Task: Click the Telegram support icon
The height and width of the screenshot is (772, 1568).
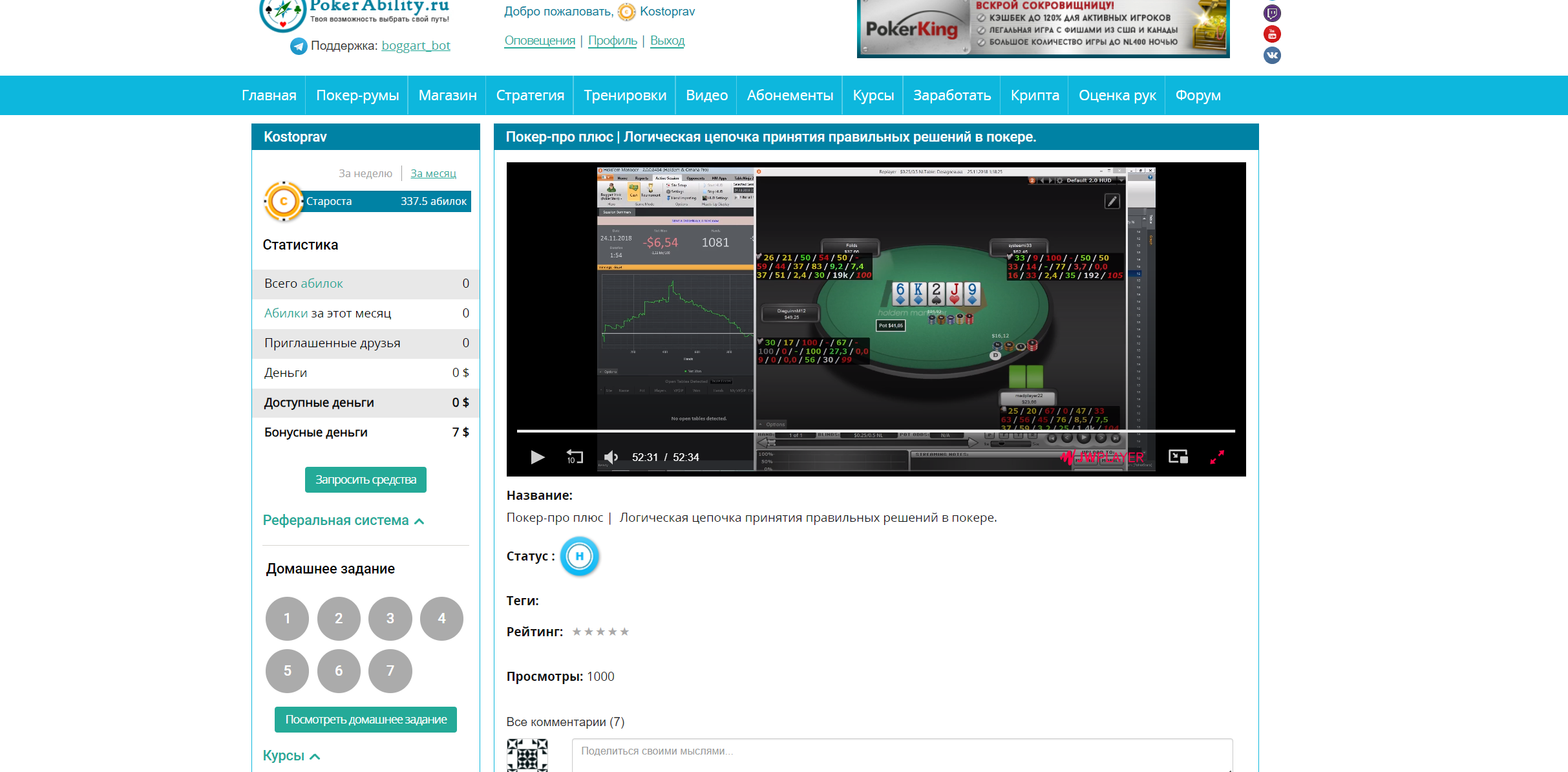Action: (x=299, y=46)
